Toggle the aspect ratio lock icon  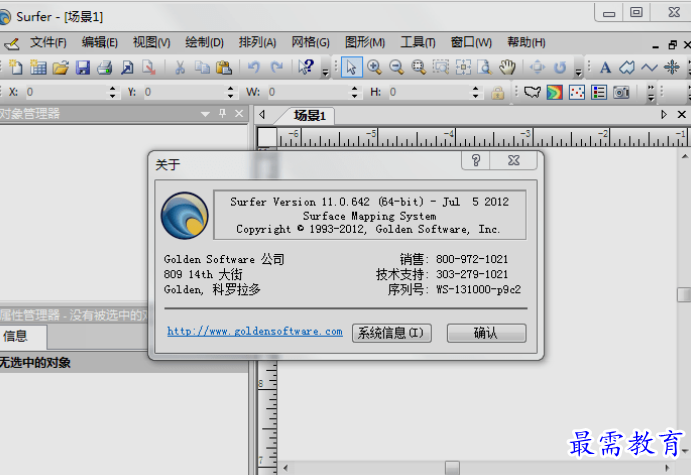(498, 93)
